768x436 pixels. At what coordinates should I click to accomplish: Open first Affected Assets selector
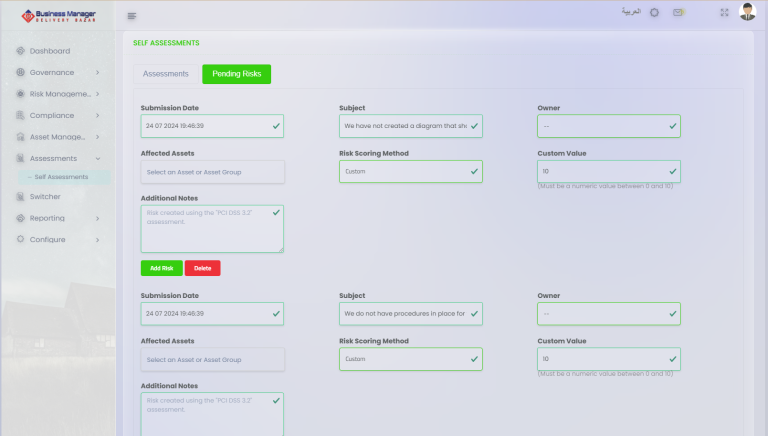point(212,172)
